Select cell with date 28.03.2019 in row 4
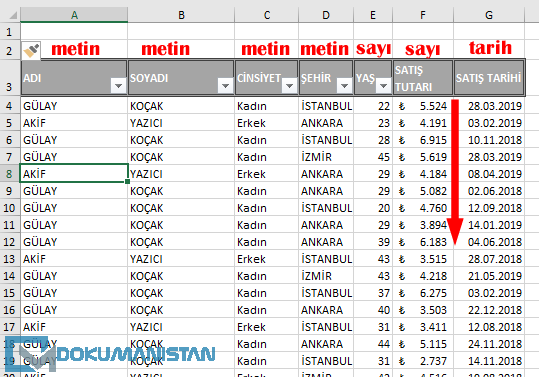Screen dimensions: 539x377 (489, 106)
